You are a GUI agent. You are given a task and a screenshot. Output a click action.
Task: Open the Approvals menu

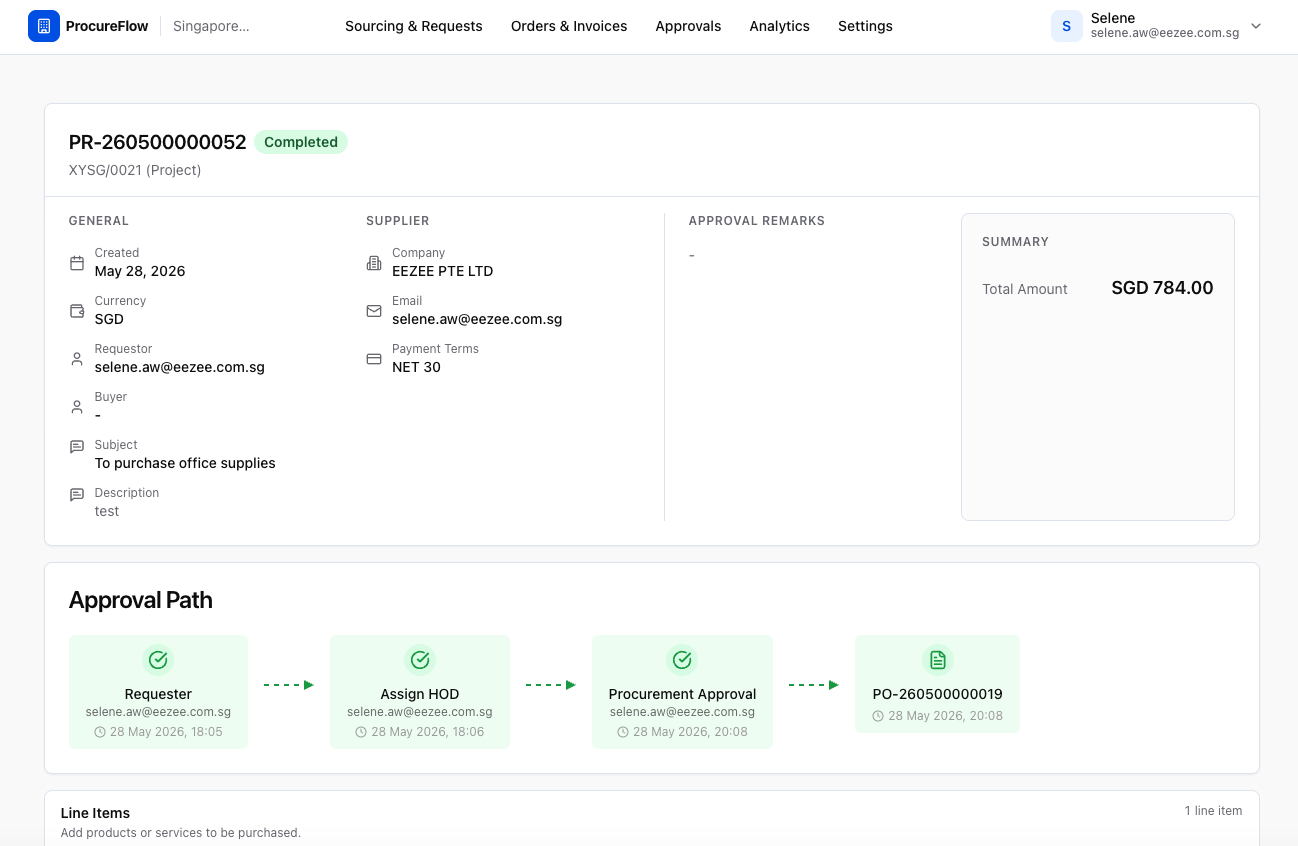(688, 26)
